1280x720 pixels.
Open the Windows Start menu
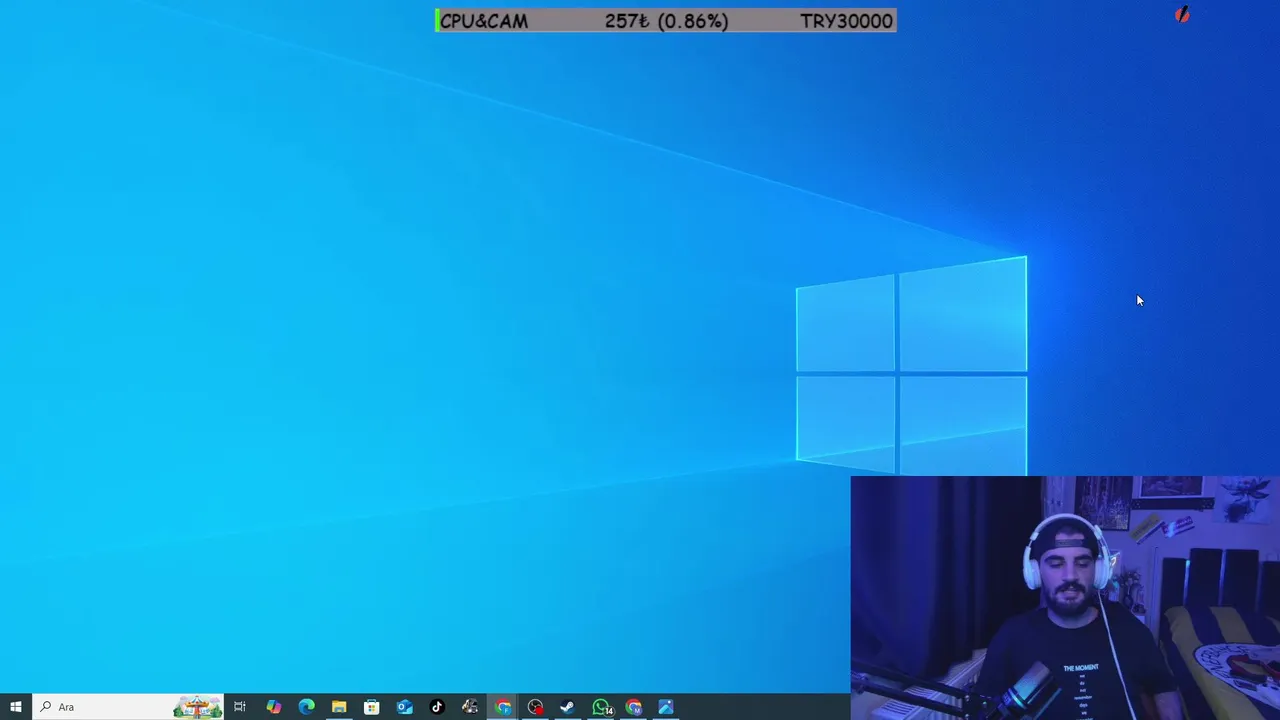15,707
